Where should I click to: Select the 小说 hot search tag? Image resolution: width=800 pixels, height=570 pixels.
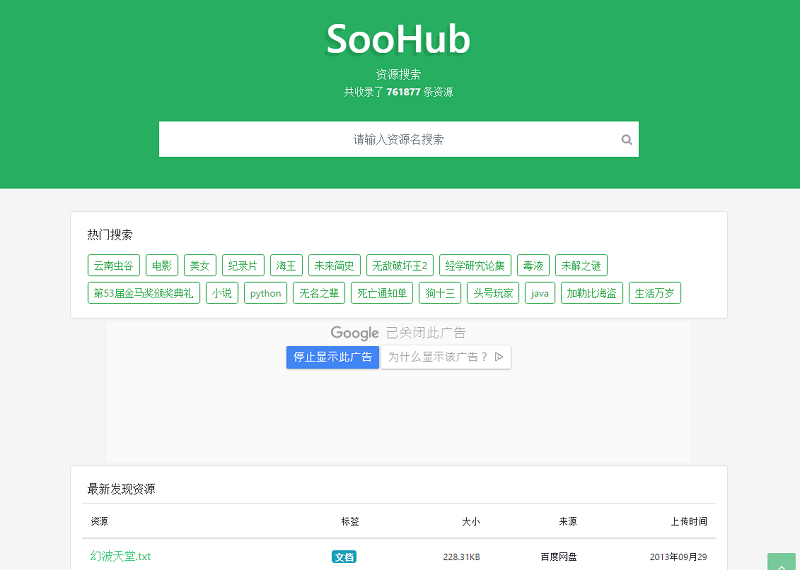tap(222, 293)
